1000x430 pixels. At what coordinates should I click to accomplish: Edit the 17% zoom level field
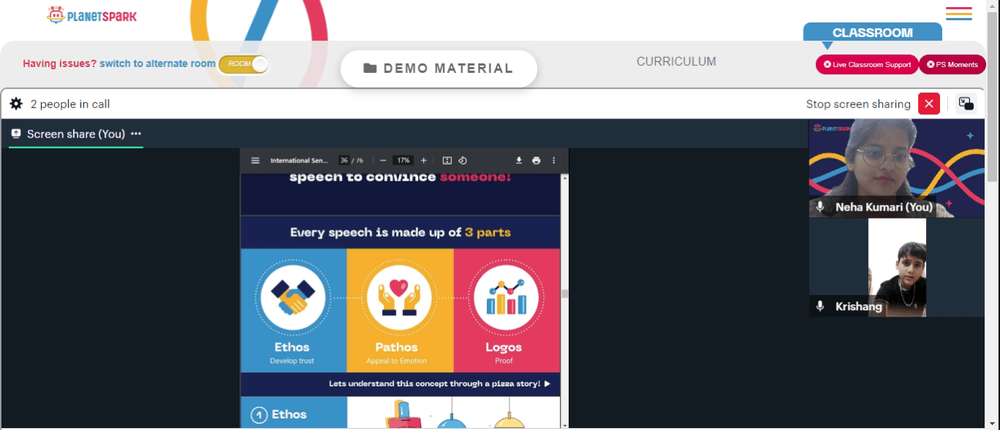pyautogui.click(x=403, y=161)
